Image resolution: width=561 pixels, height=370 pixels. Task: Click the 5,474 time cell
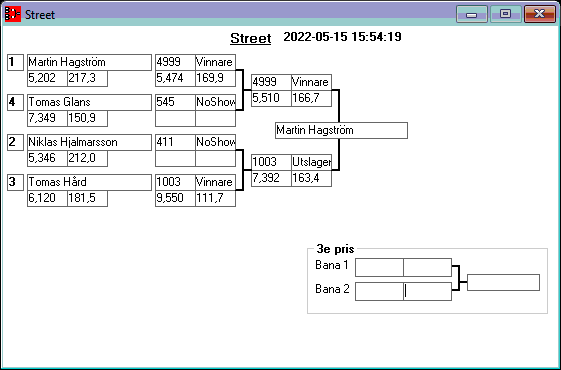tap(175, 78)
